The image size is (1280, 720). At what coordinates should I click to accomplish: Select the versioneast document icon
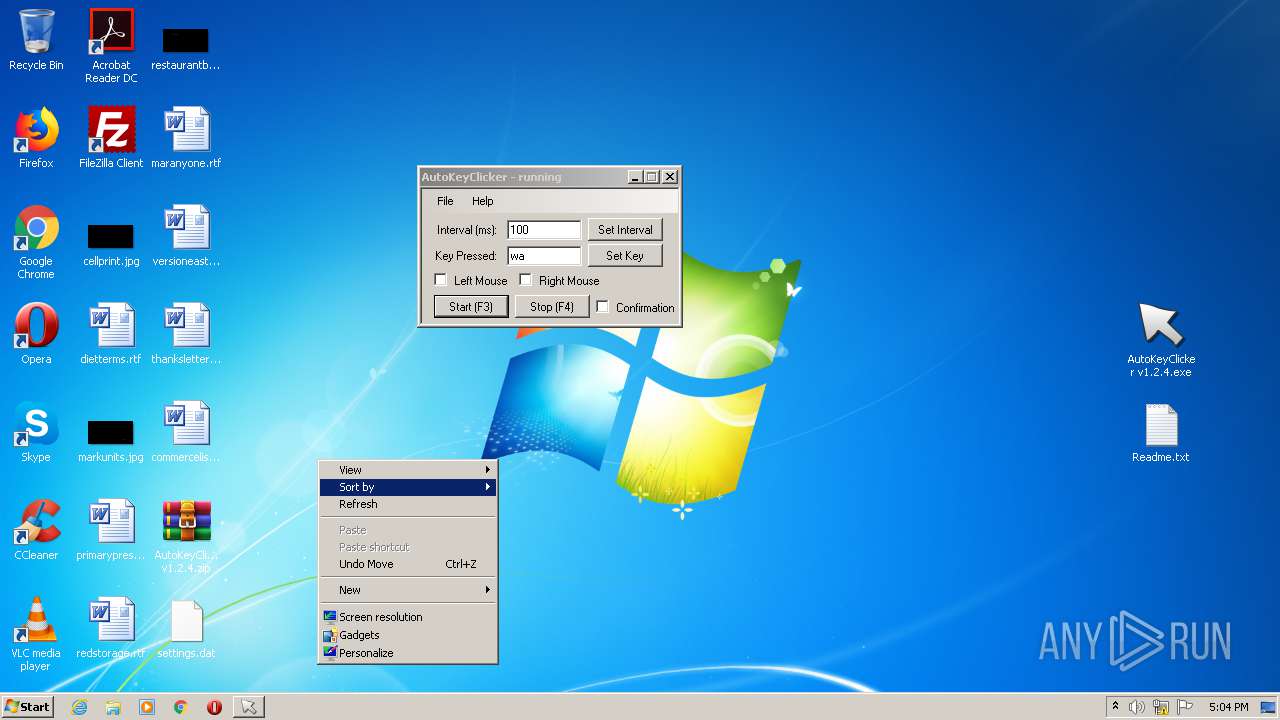pyautogui.click(x=186, y=236)
